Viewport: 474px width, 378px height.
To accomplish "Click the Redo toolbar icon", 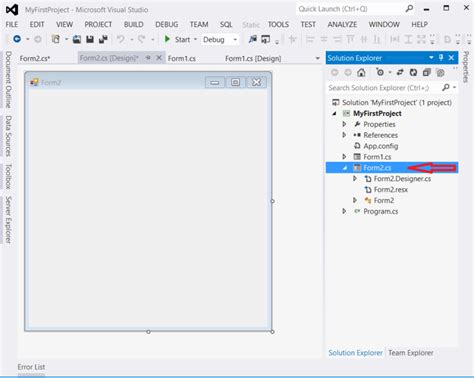I will coord(142,39).
